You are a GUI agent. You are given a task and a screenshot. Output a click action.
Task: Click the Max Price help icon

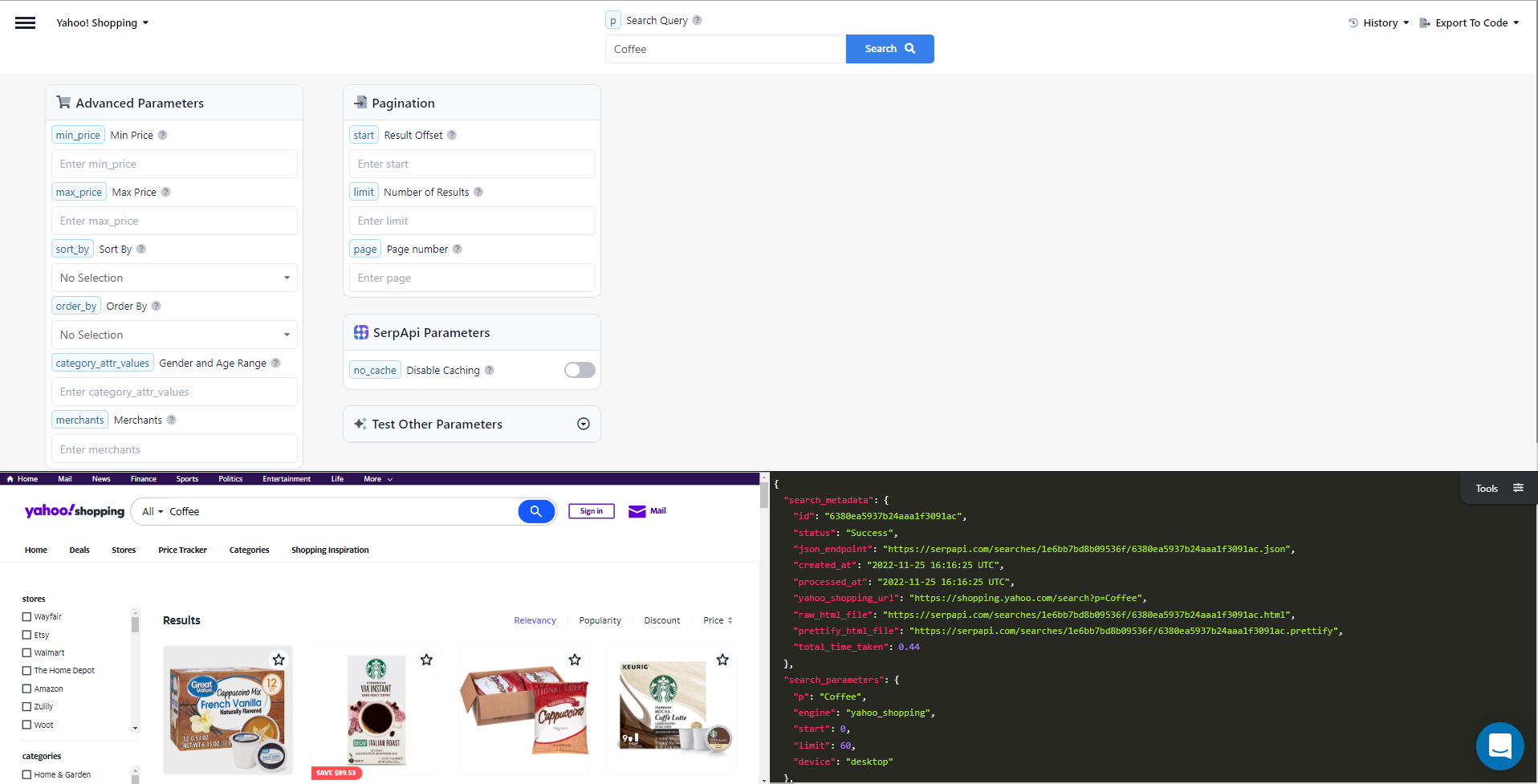coord(165,192)
